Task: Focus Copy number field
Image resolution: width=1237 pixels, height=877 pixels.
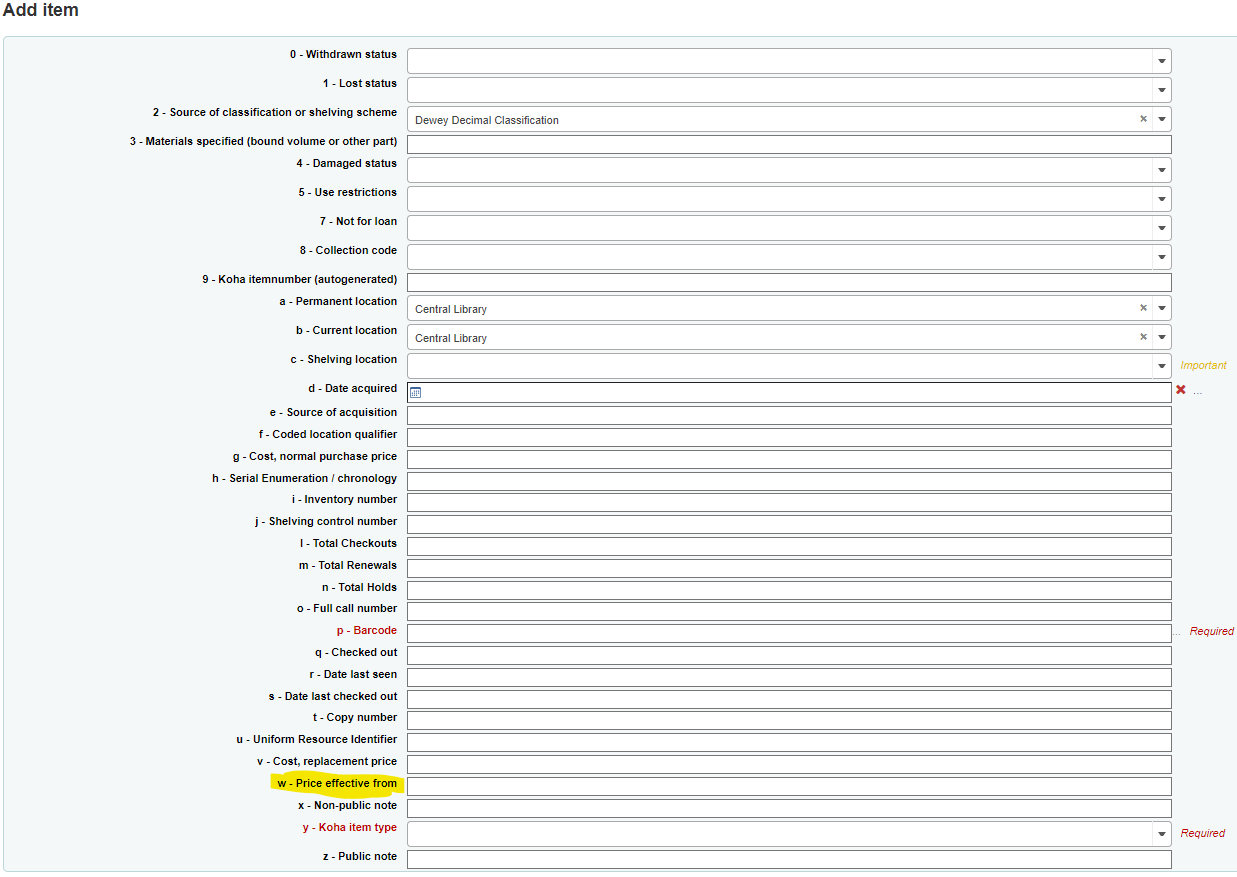Action: pyautogui.click(x=789, y=720)
